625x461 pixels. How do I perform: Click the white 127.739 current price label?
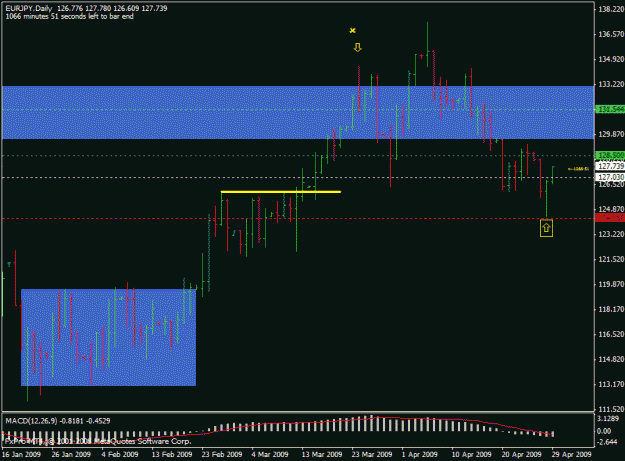click(609, 166)
